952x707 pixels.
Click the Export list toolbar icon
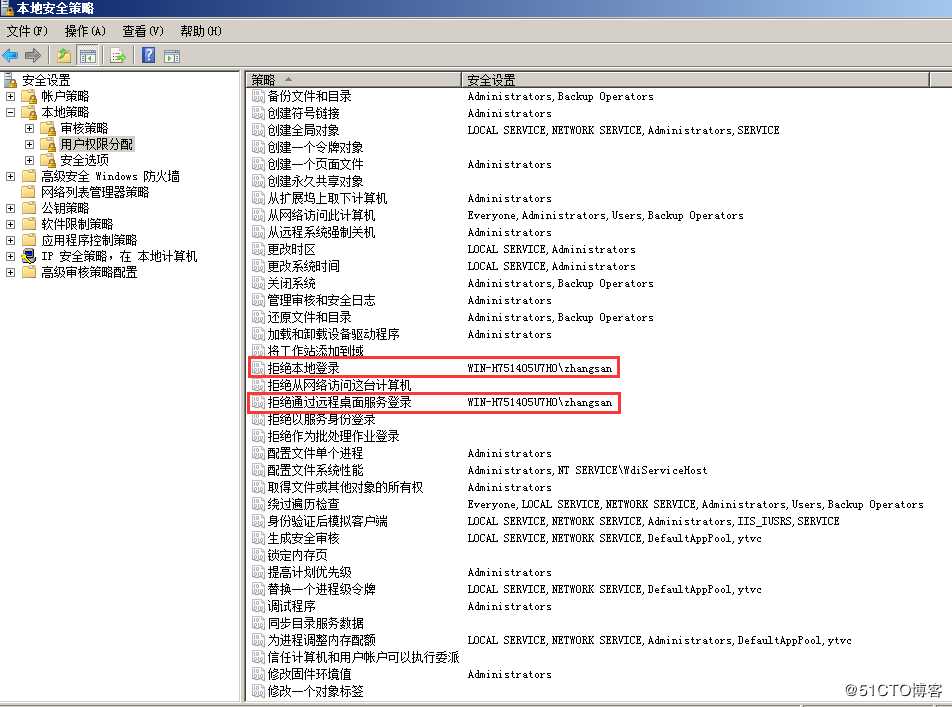[x=118, y=56]
